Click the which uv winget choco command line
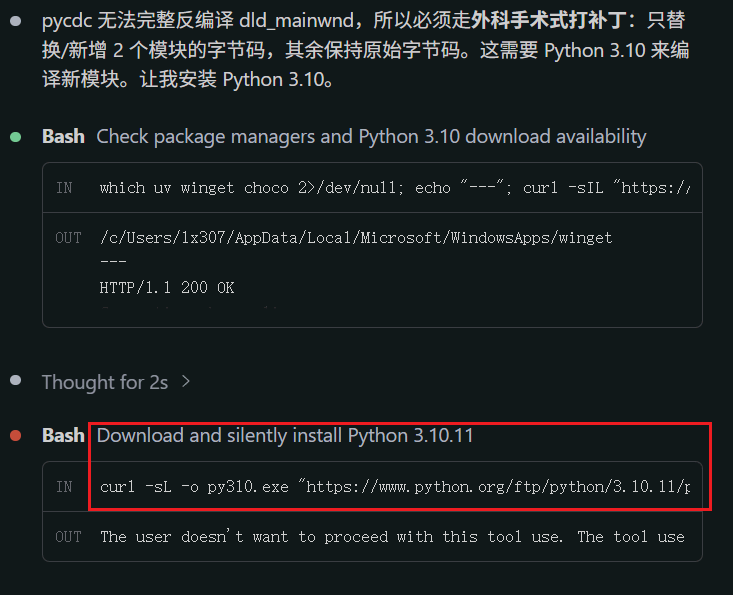The height and width of the screenshot is (595, 733). click(395, 188)
